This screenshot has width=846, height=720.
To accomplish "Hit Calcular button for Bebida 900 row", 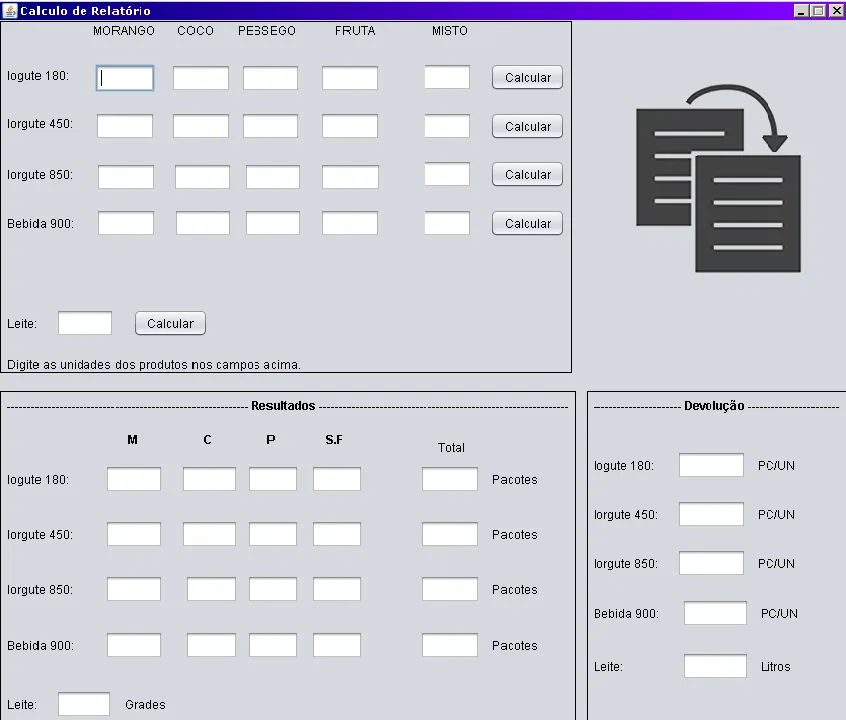I will [527, 224].
